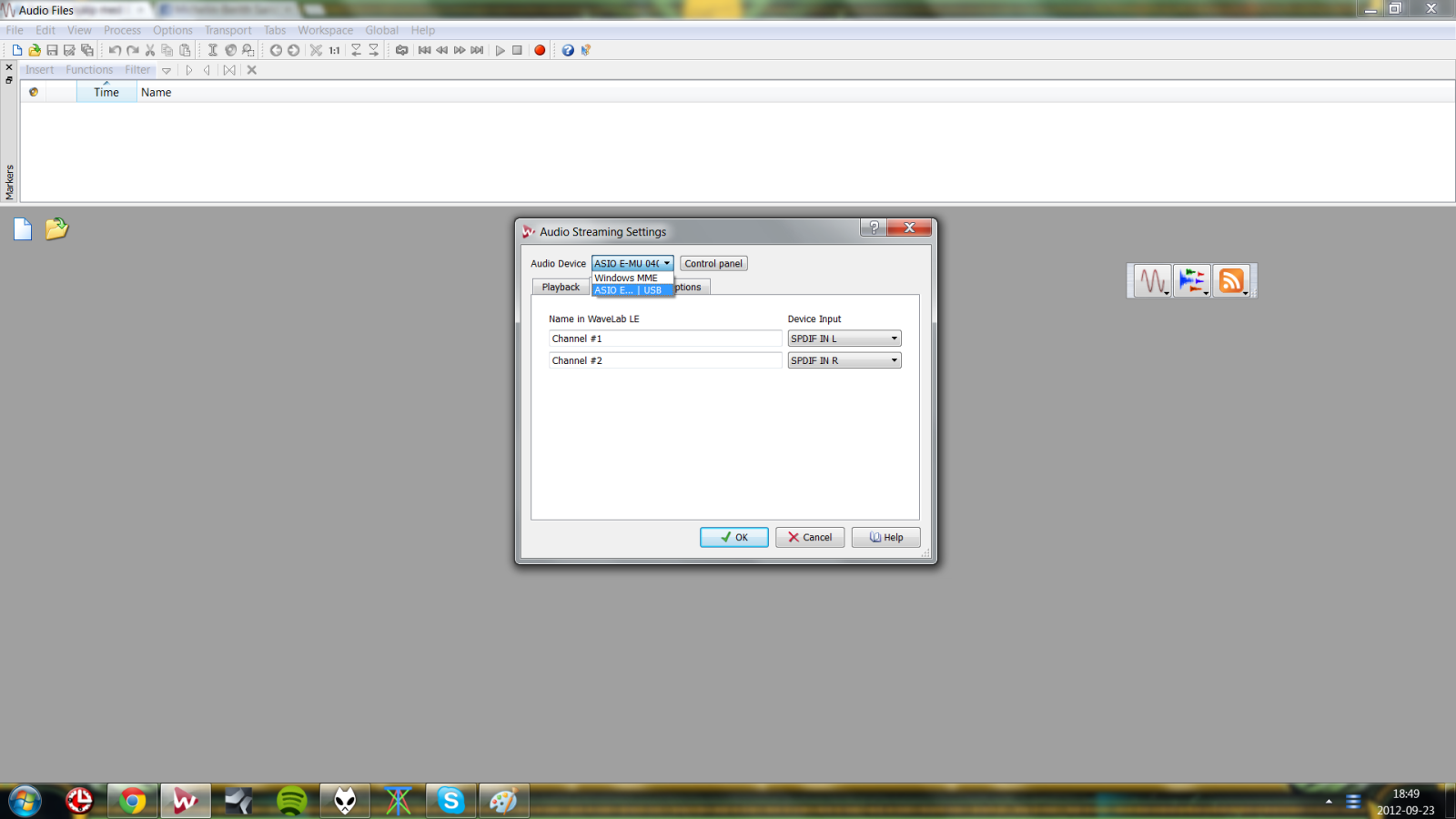The height and width of the screenshot is (819, 1456).
Task: Click the red Record button
Action: [540, 50]
